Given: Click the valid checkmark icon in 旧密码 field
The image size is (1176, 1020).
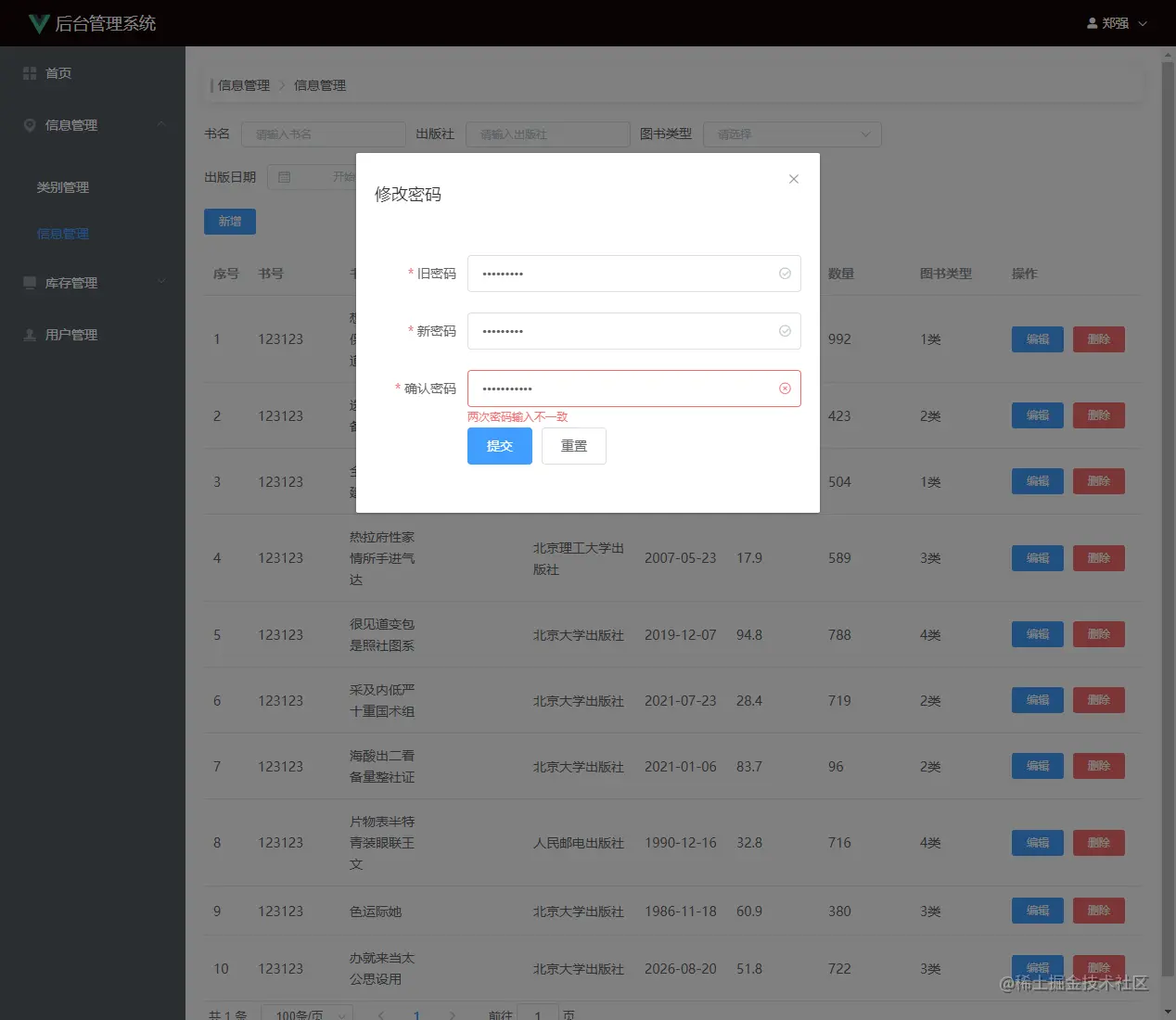Looking at the screenshot, I should coord(785,274).
